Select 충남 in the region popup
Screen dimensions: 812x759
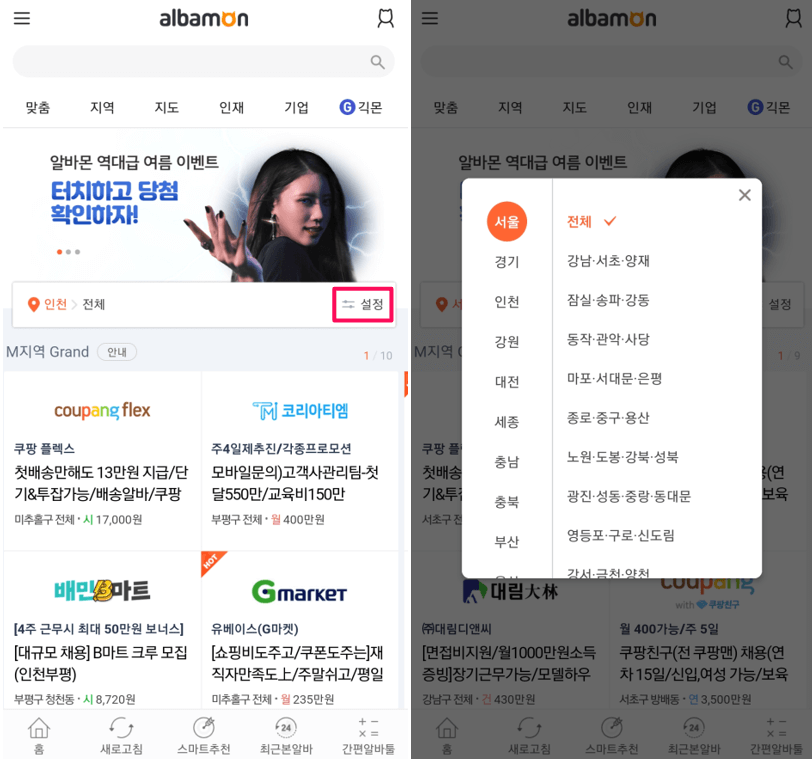coord(506,461)
